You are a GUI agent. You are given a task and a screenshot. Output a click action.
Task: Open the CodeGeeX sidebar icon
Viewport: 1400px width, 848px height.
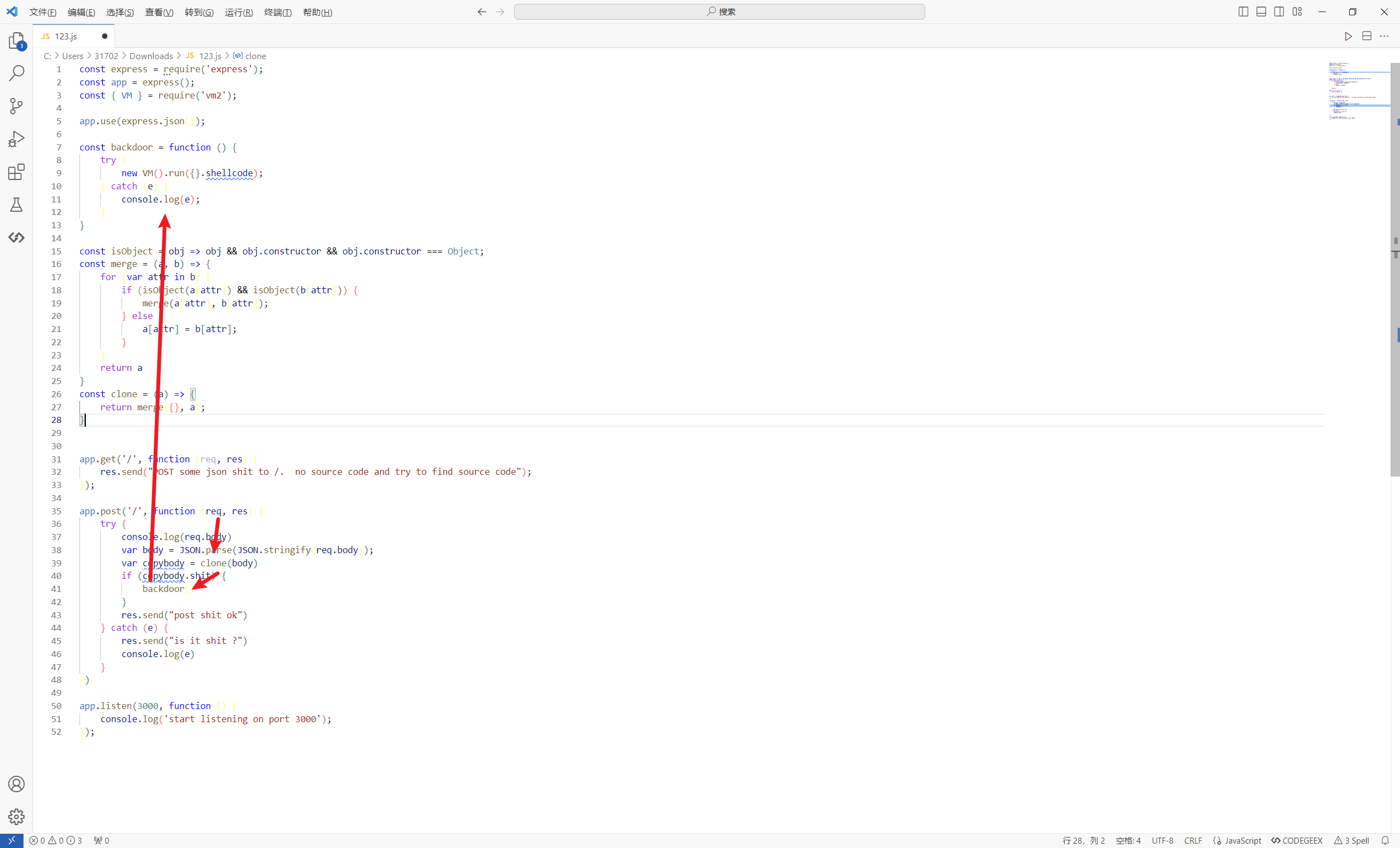(16, 237)
